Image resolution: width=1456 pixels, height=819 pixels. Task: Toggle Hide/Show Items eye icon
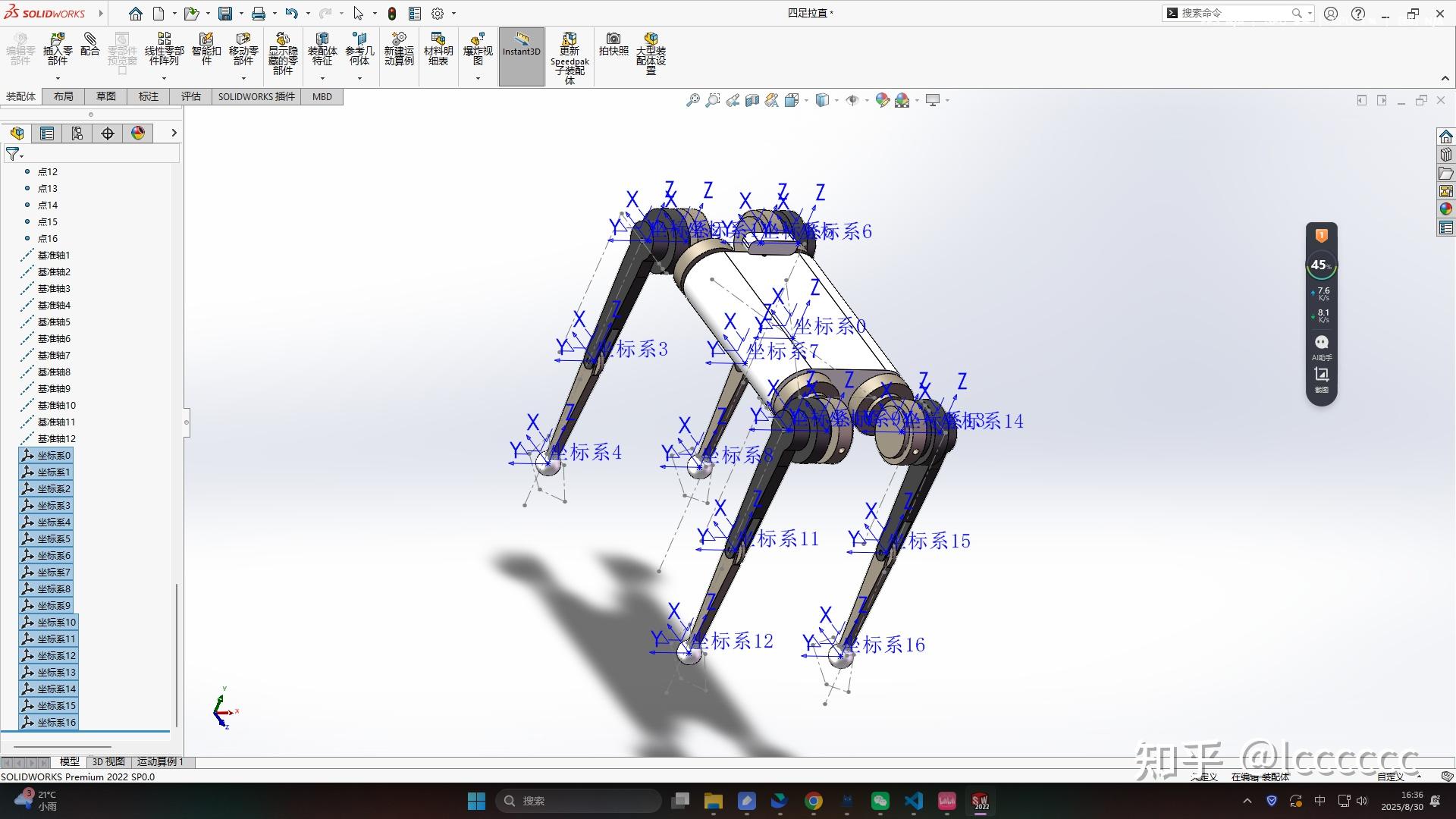pyautogui.click(x=853, y=99)
